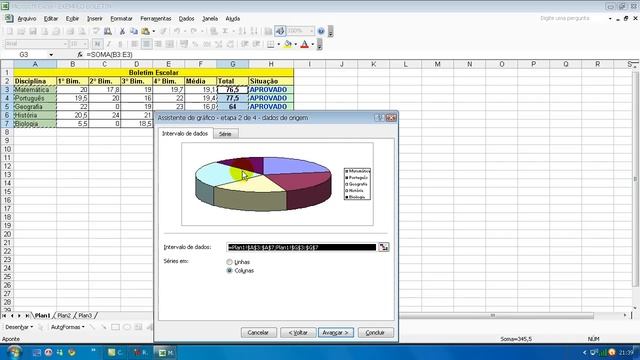Click the Fill Color paint bucket
The width and height of the screenshot is (640, 360).
tap(288, 44)
